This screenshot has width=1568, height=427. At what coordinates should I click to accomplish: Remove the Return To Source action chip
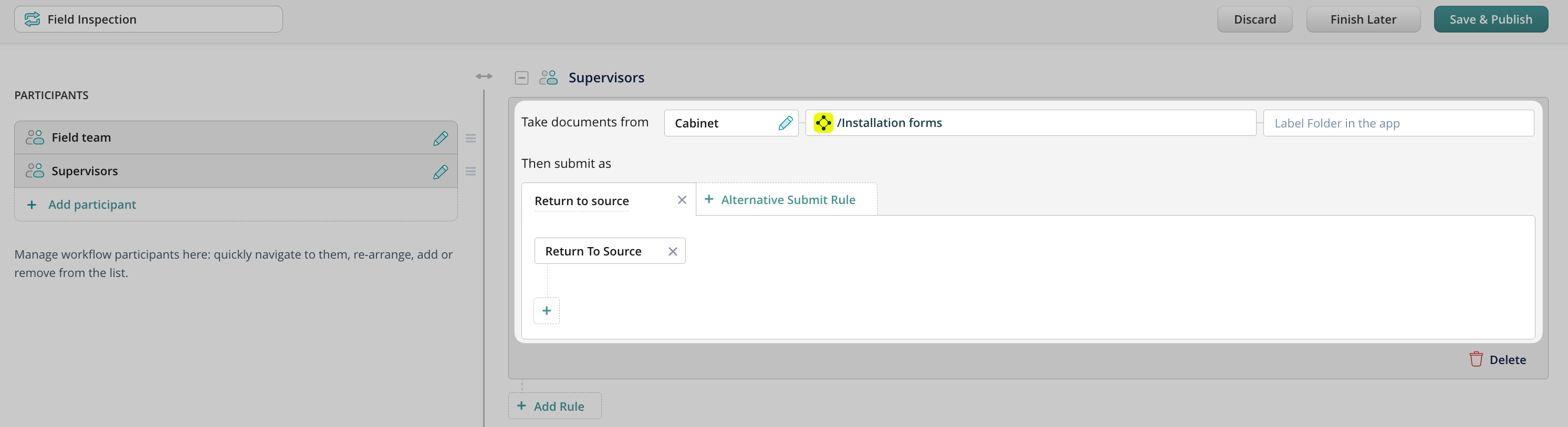[x=673, y=251]
